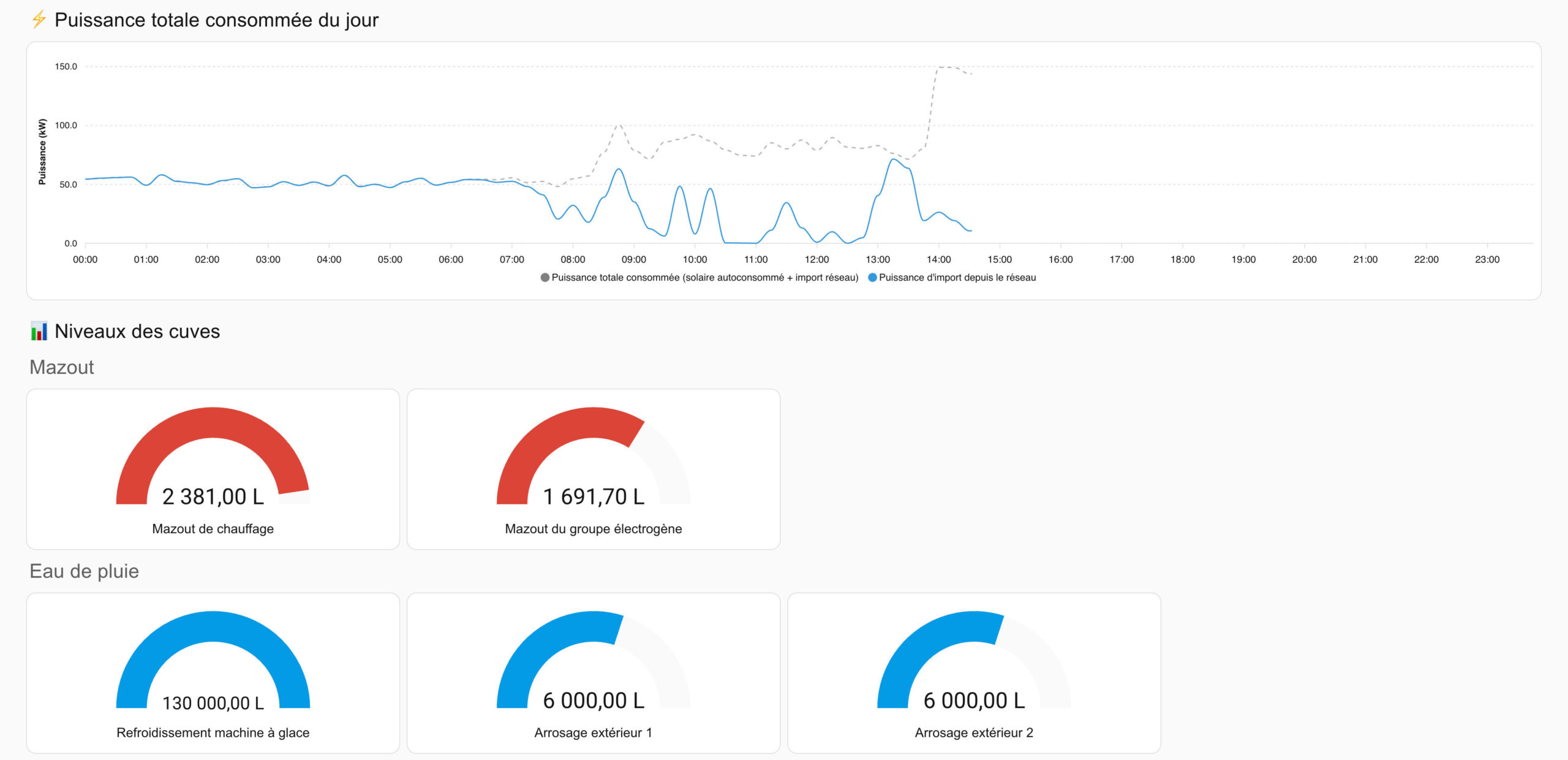Screen dimensions: 1568x760
Task: Click the 130 000,00 L value
Action: tap(213, 702)
